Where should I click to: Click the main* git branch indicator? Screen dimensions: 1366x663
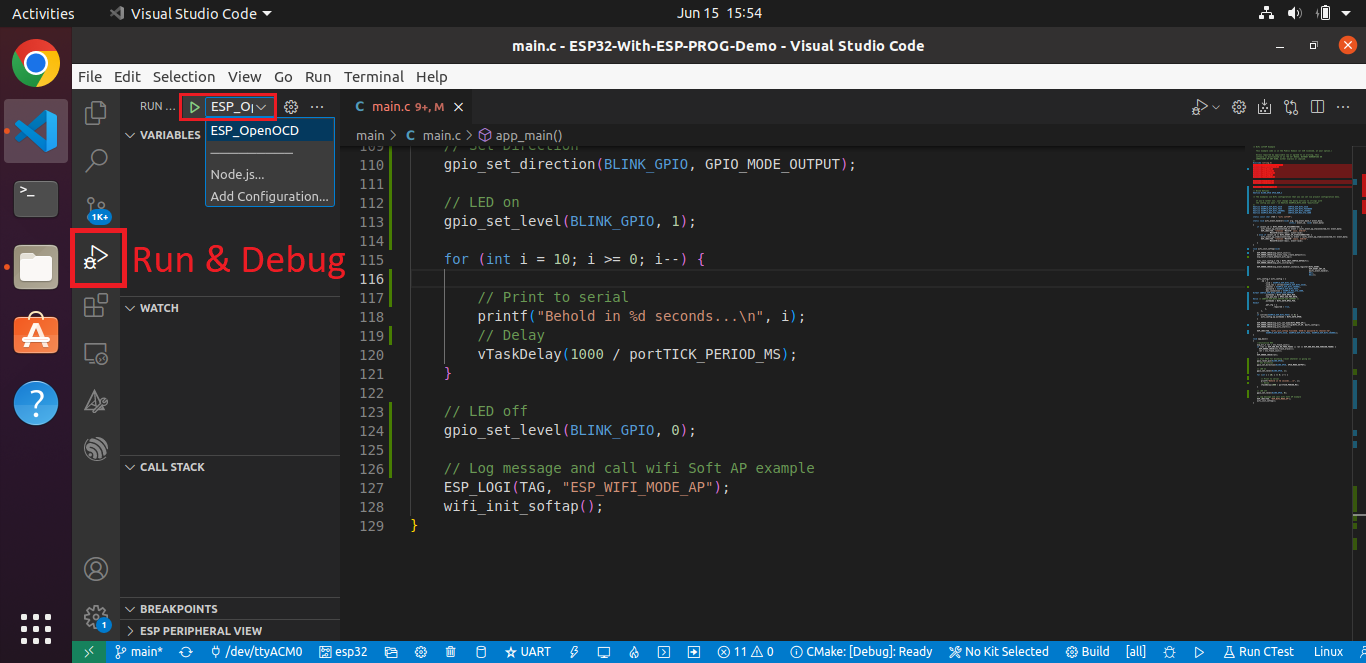click(139, 652)
